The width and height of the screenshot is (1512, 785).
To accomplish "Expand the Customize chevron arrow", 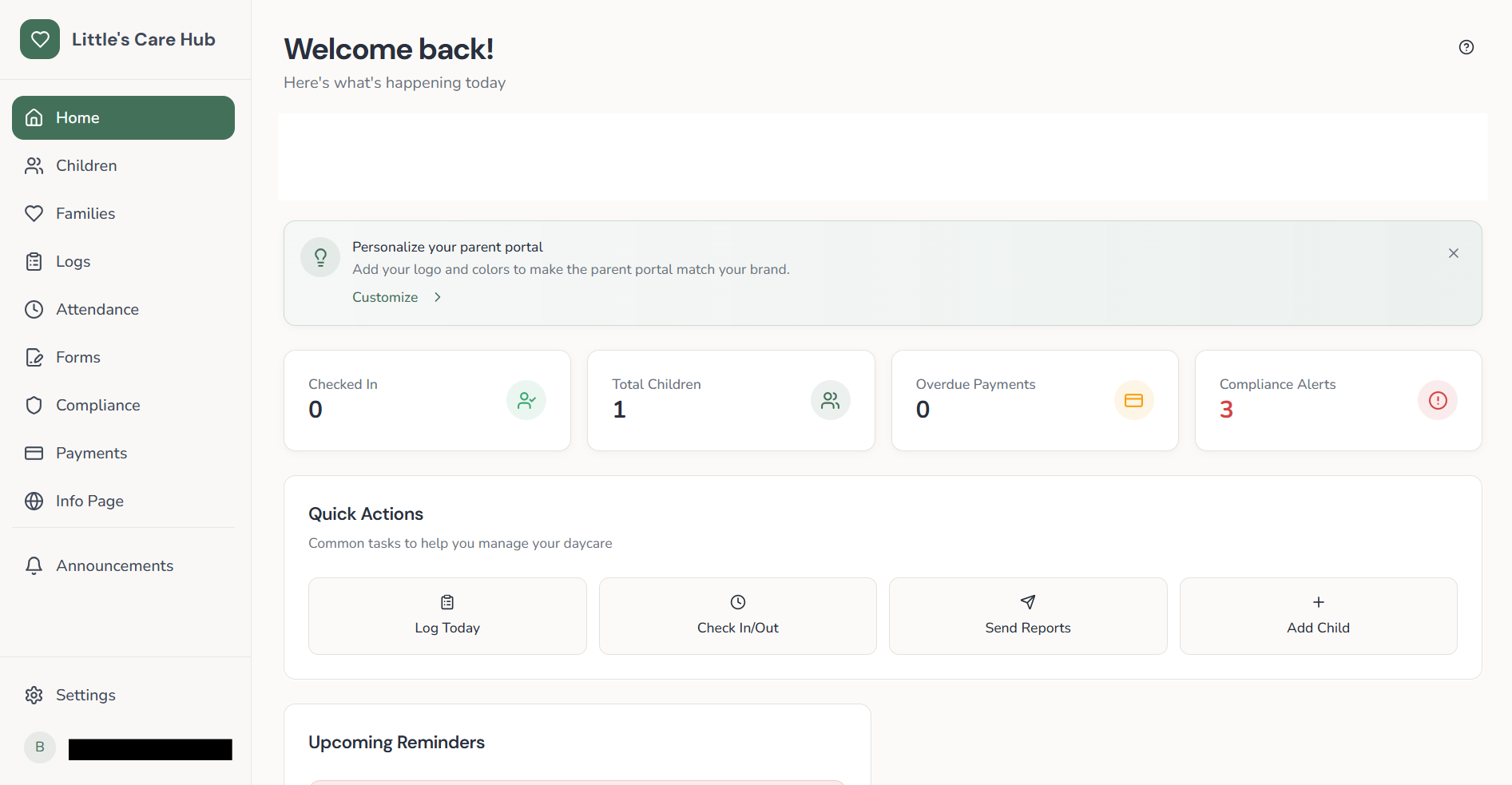I will 438,297.
